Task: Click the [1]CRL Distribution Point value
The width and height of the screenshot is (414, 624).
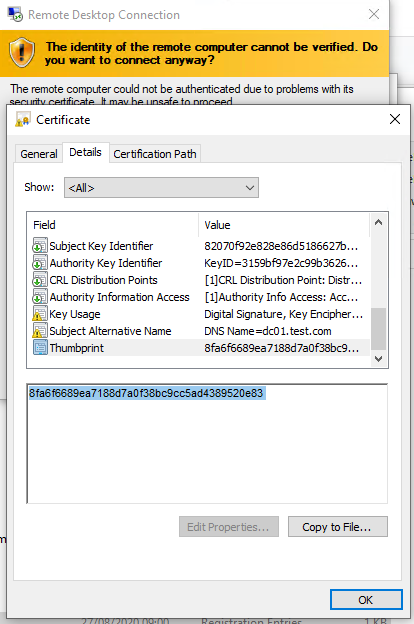Action: click(283, 280)
